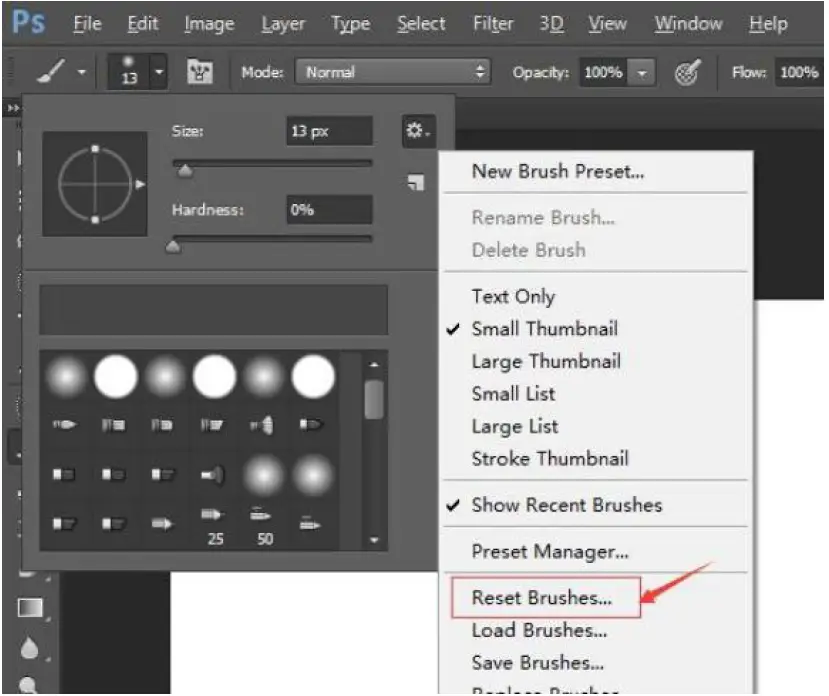Click the Brush tool preset icon
The height and width of the screenshot is (696, 829).
(51, 71)
